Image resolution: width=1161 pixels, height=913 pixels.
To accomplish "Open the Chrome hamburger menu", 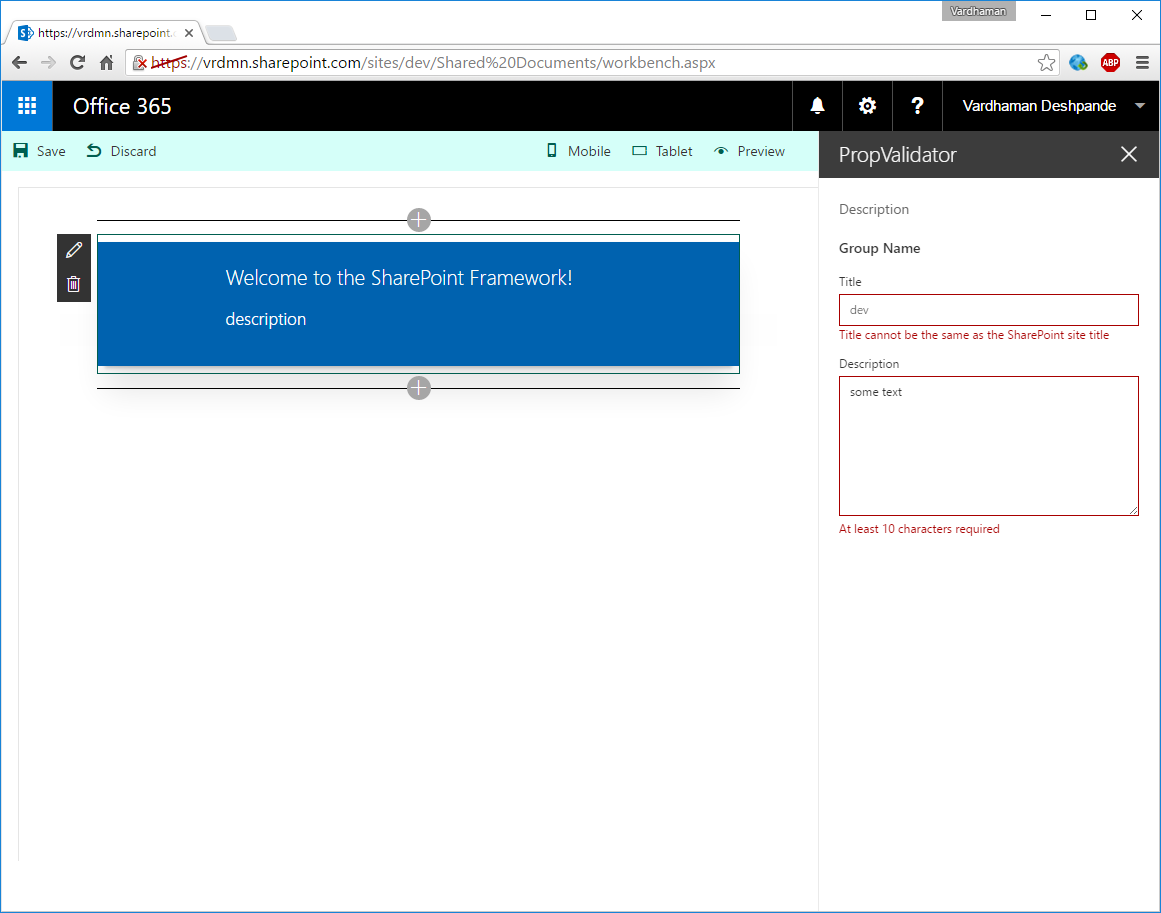I will tap(1142, 62).
